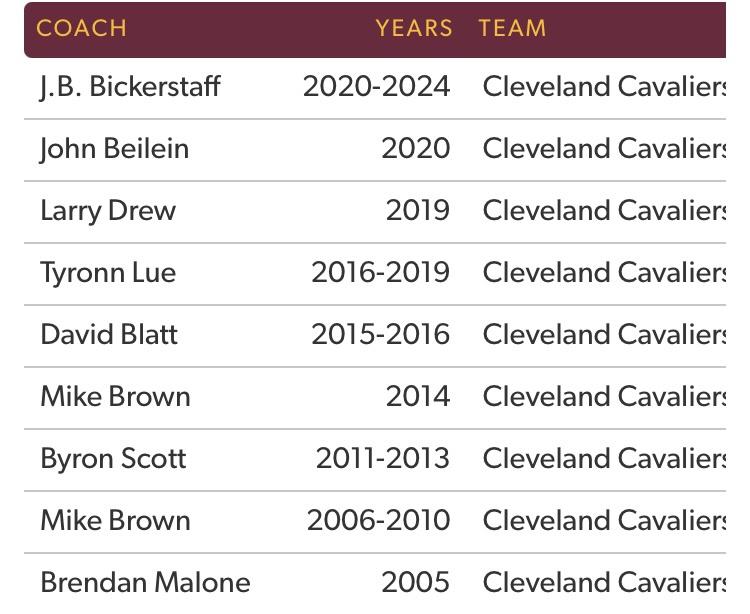Click on Brendan Malone
Screen dimensions: 750x614
145,582
